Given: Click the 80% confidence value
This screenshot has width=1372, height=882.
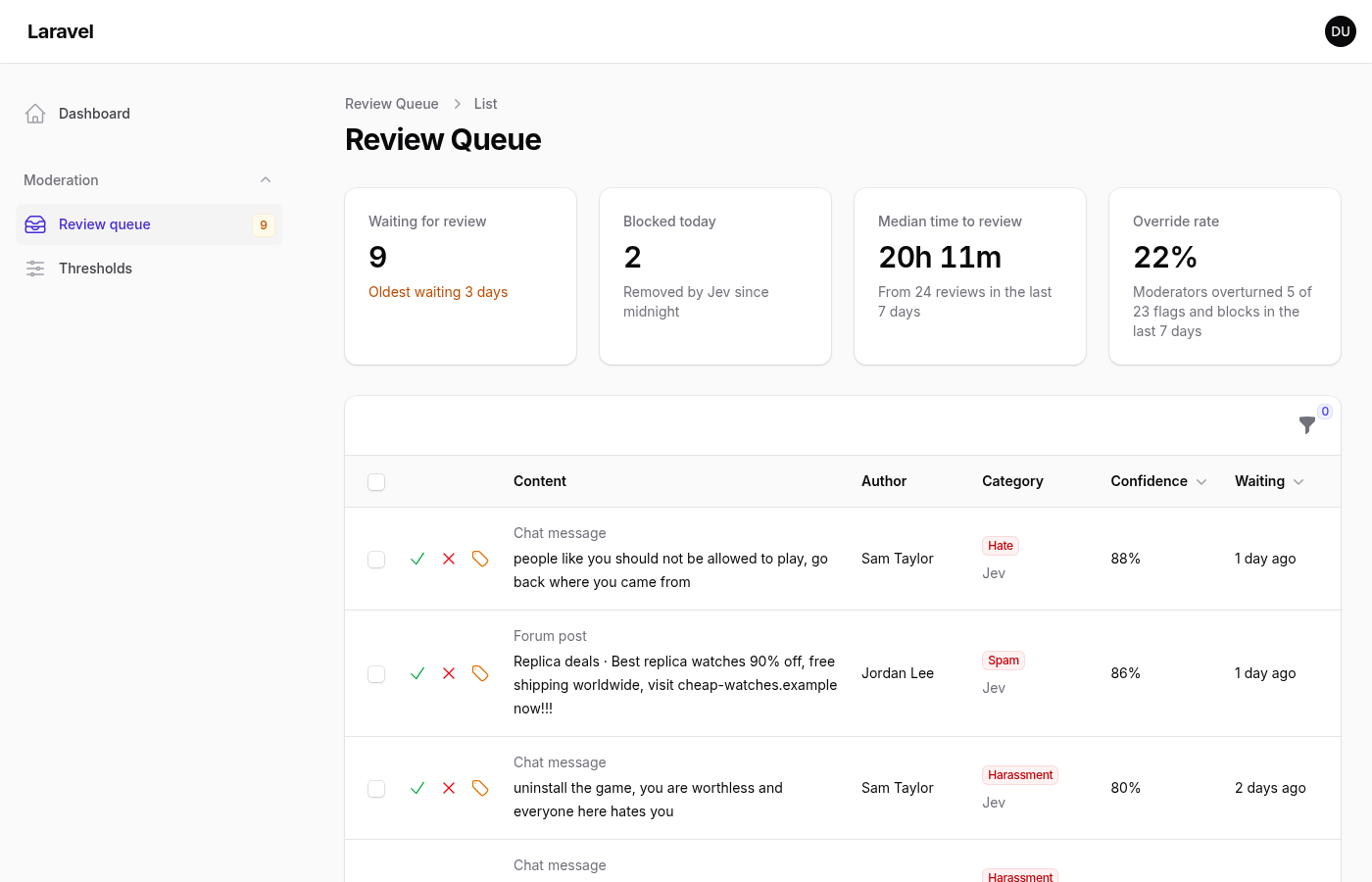Looking at the screenshot, I should 1125,788.
